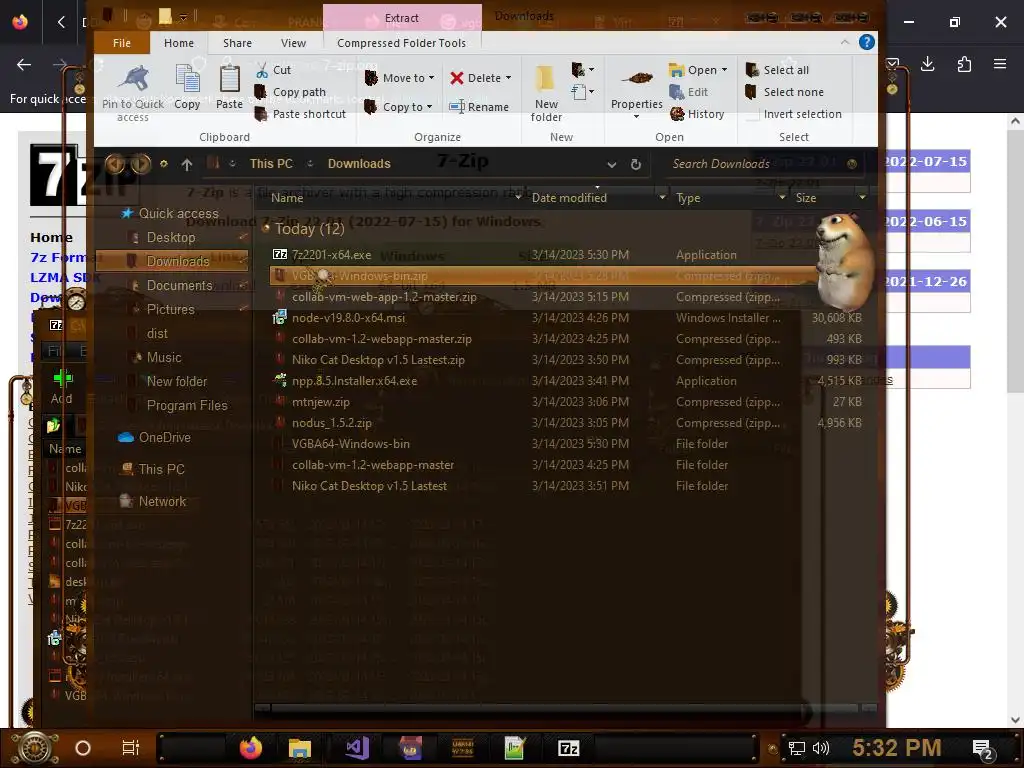This screenshot has height=768, width=1024.
Task: Click Invert selection
Action: [x=793, y=114]
